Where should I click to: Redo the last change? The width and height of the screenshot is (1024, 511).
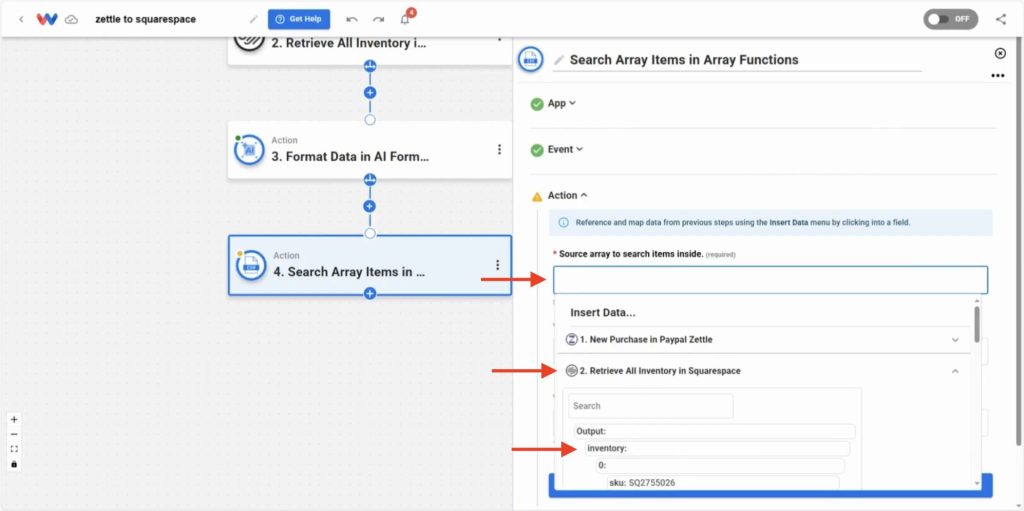[x=378, y=19]
